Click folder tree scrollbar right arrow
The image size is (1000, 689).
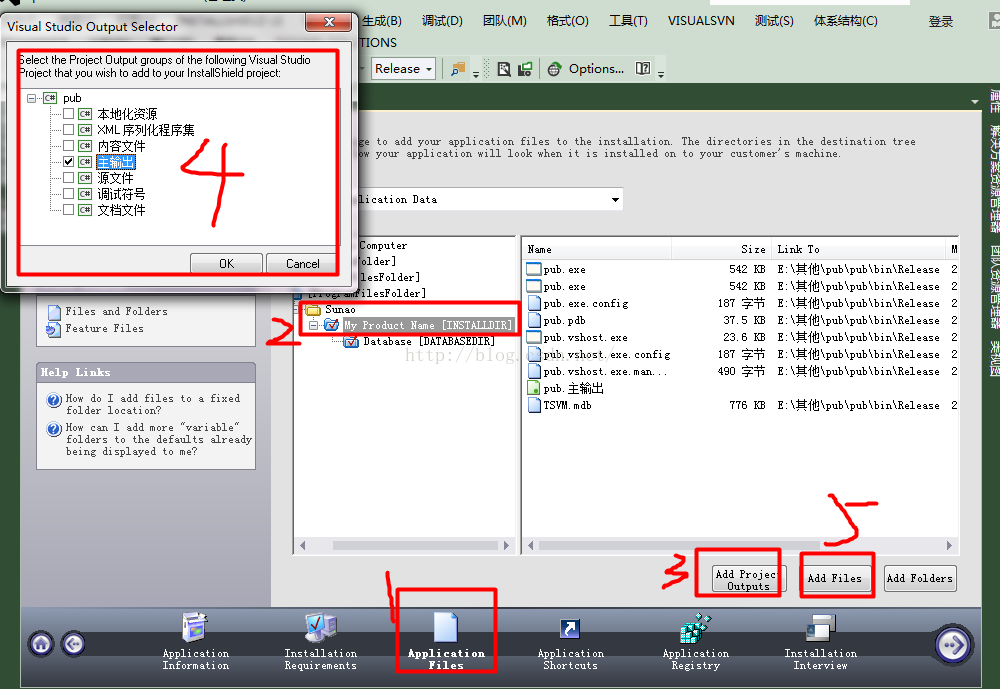tap(506, 545)
